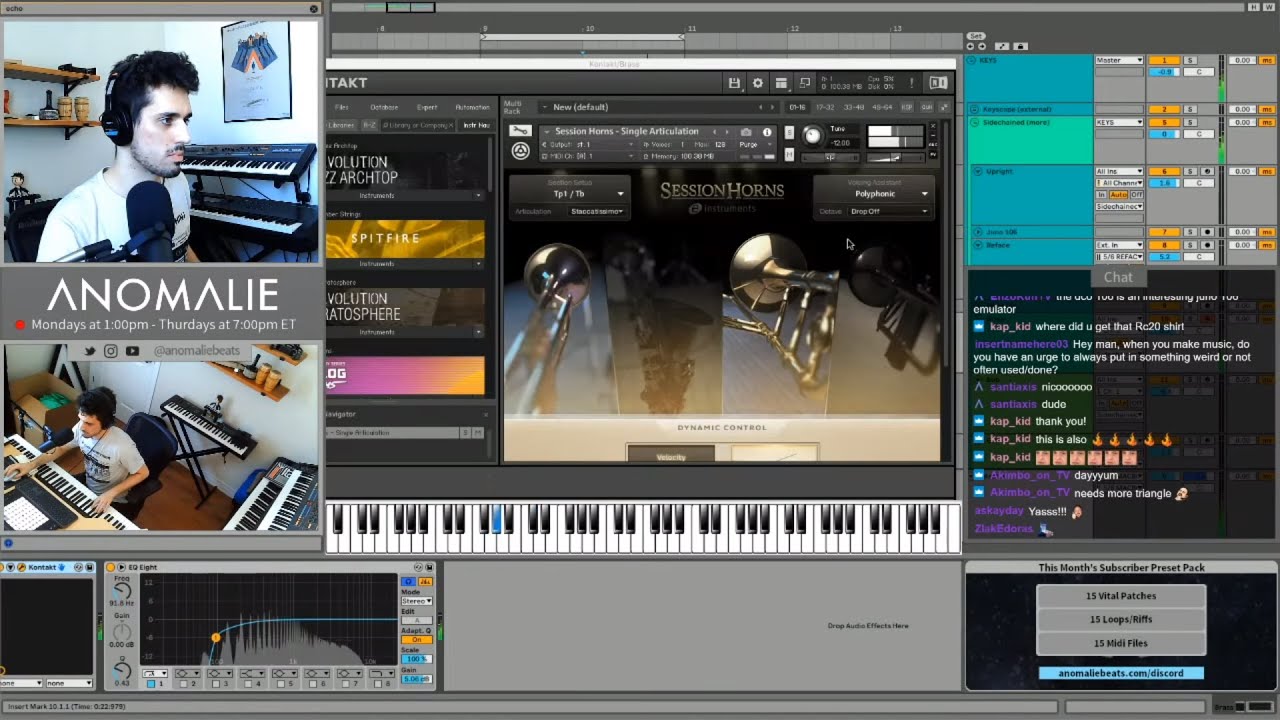
Task: Open Kontakt workspace layout icon
Action: point(781,83)
